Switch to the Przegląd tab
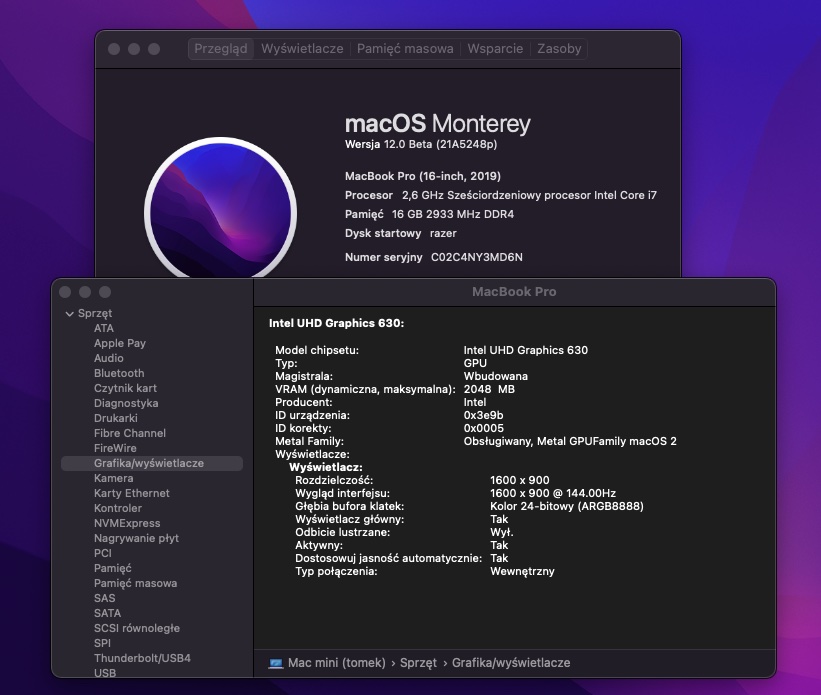Image resolution: width=821 pixels, height=695 pixels. (x=221, y=49)
